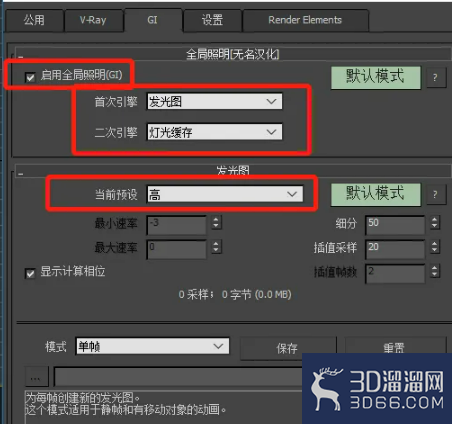Click the 细分 spinner arrows
The width and height of the screenshot is (452, 424).
434,223
